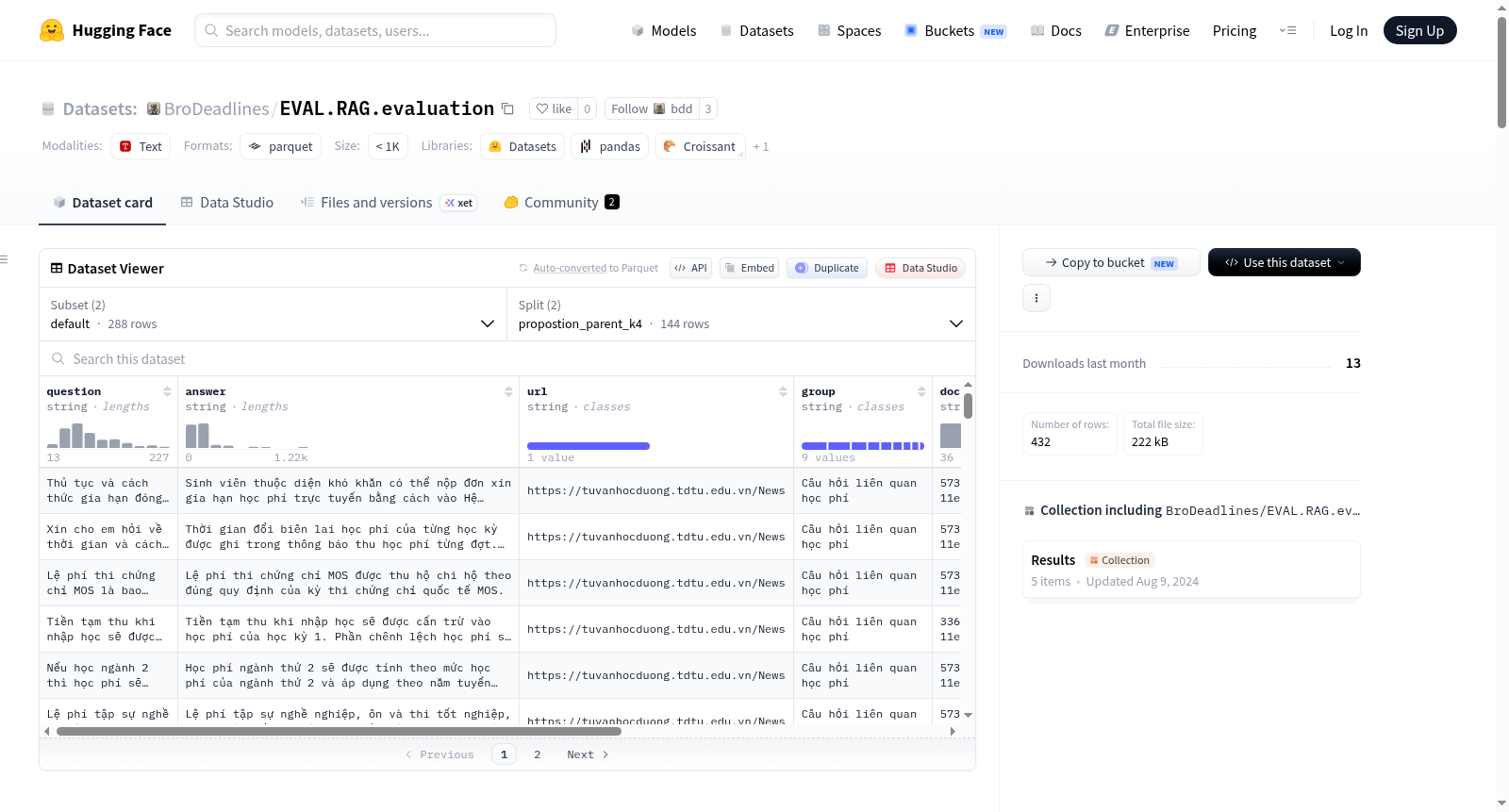Open the more options three-dot button
This screenshot has width=1509, height=812.
click(x=1036, y=298)
